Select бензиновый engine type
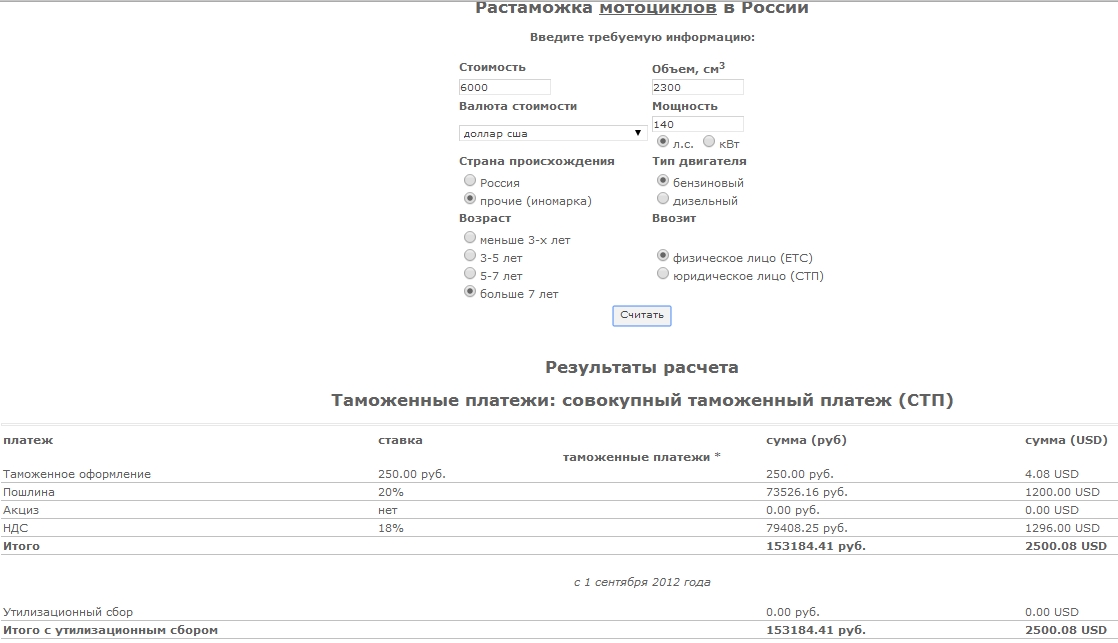Viewport: 1118px width, 643px height. 663,181
